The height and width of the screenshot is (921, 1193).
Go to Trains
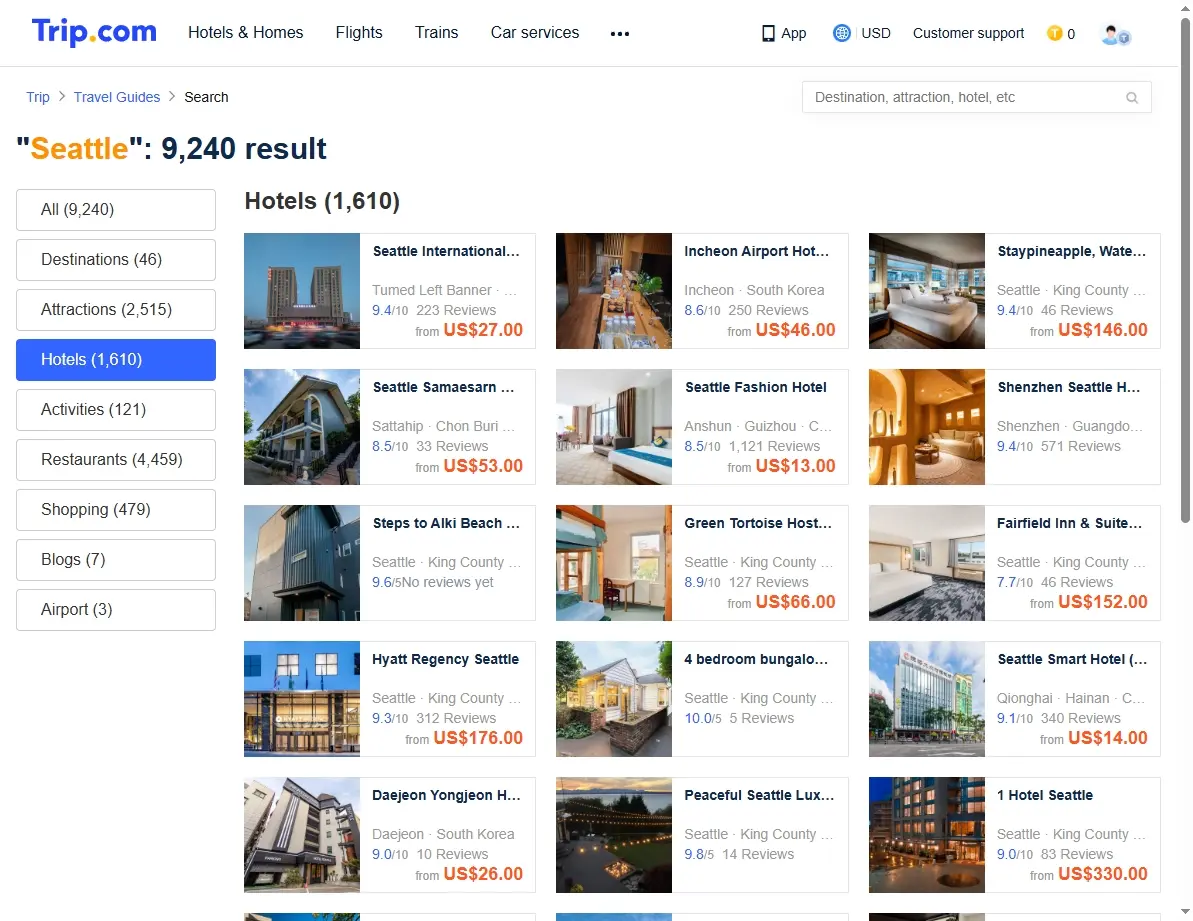[x=437, y=33]
